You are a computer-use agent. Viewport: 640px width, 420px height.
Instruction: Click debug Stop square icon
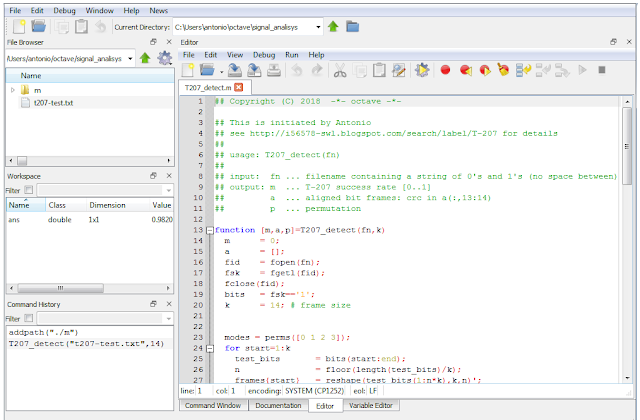point(602,70)
